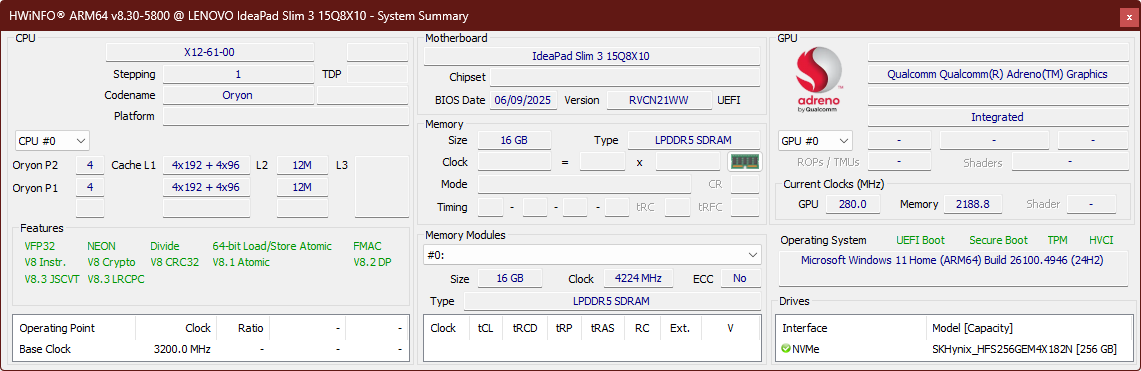Expand the memory module #0 dropdown
Screen dimensions: 1141x371
(x=592, y=255)
